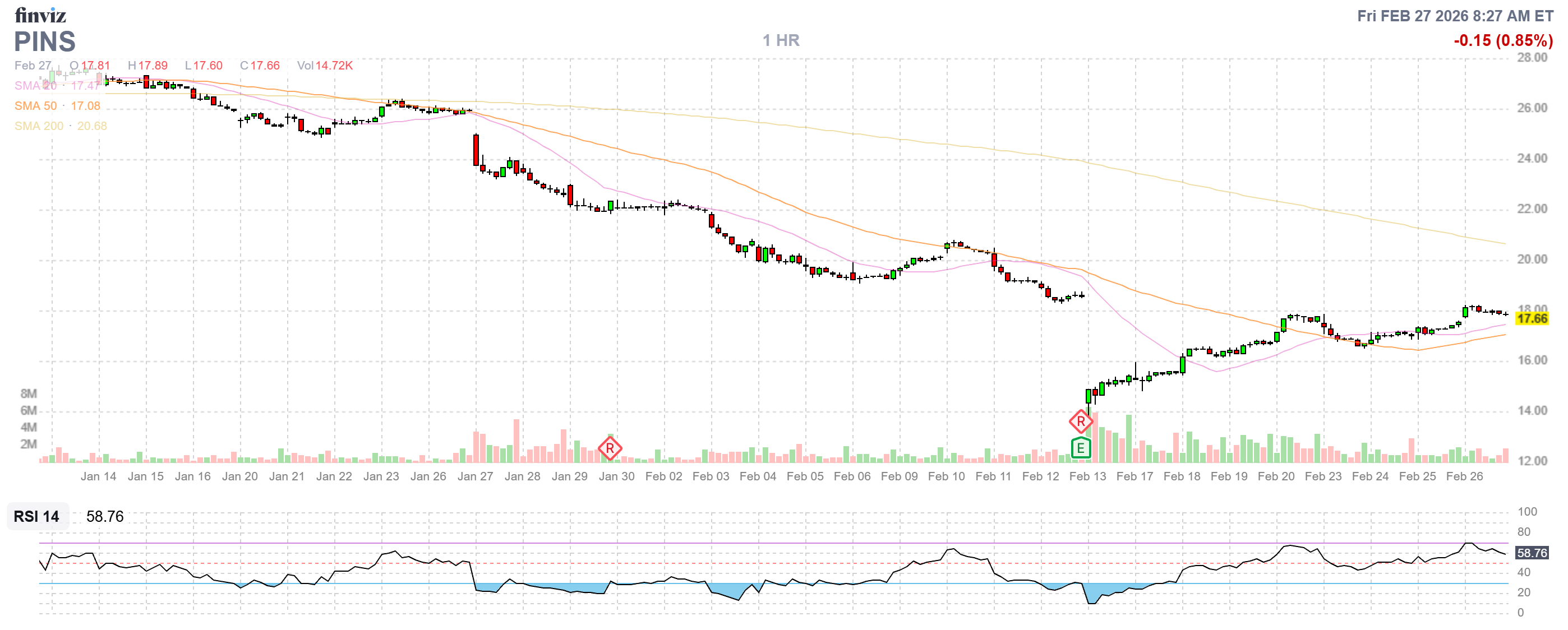The width and height of the screenshot is (1568, 630).
Task: Click the red R diamond marker at Feb 13
Action: [1081, 421]
